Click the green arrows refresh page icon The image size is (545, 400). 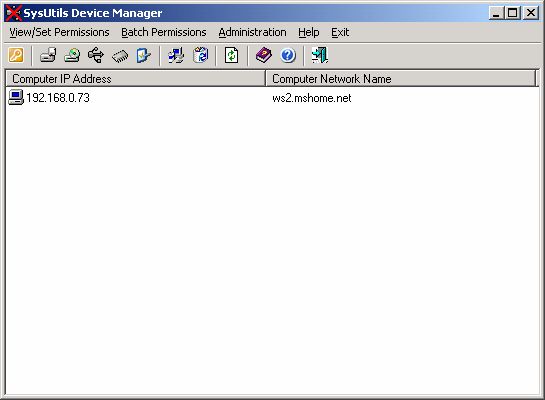point(231,55)
